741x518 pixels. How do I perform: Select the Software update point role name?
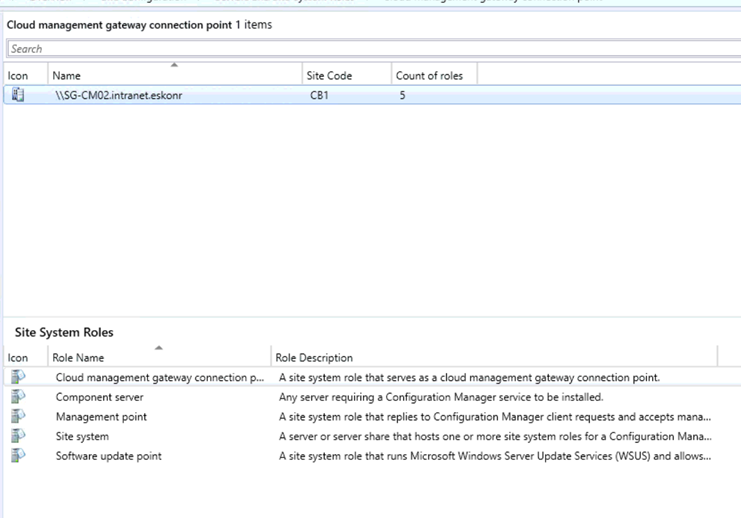[108, 456]
